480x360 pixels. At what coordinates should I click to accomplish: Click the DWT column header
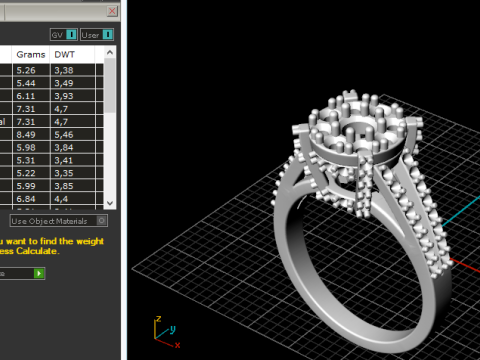click(x=72, y=54)
